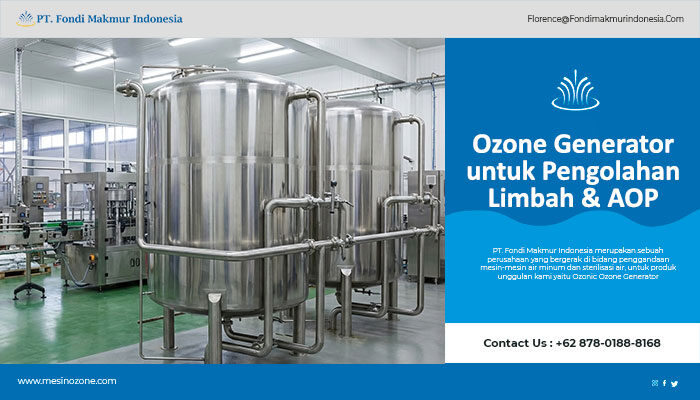700x400 pixels.
Task: Click the company description paragraph text
Action: [x=578, y=263]
